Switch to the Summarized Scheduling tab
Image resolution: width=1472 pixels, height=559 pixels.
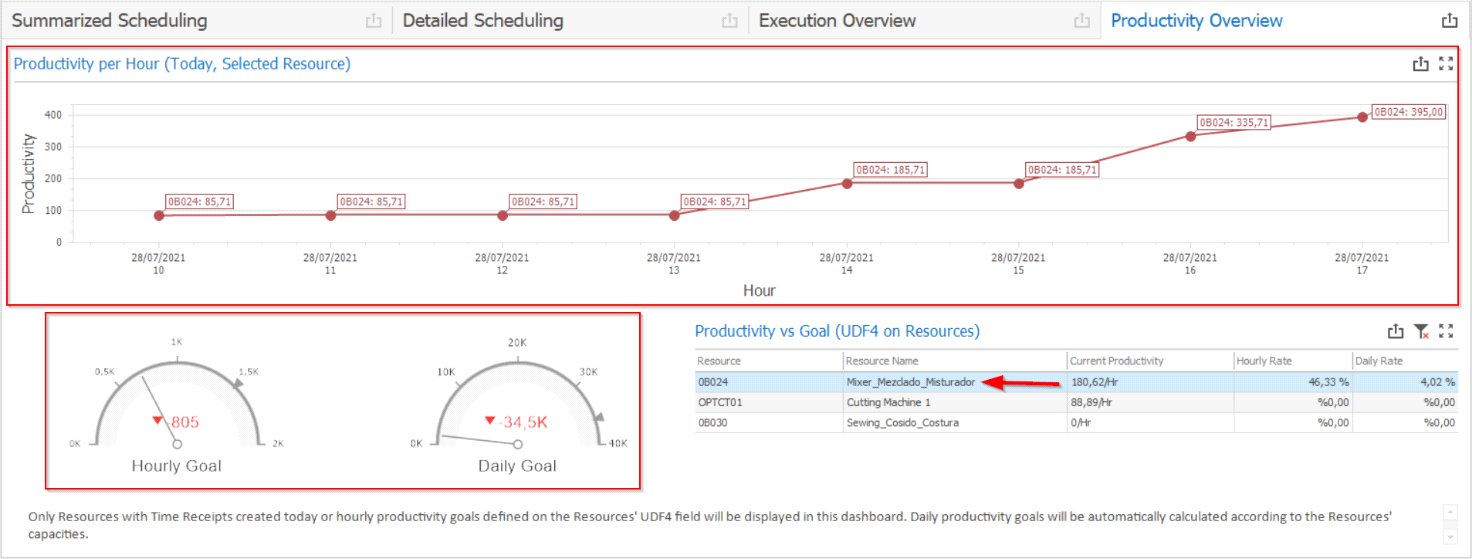coord(110,21)
